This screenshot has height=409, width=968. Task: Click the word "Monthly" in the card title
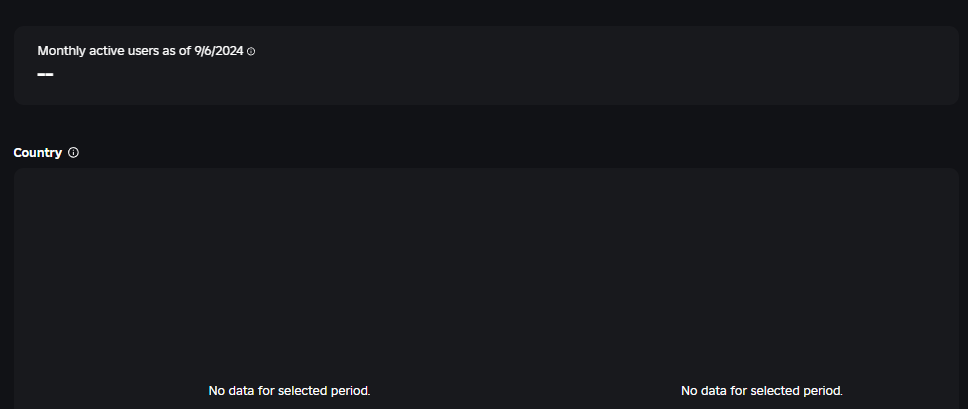tap(61, 50)
